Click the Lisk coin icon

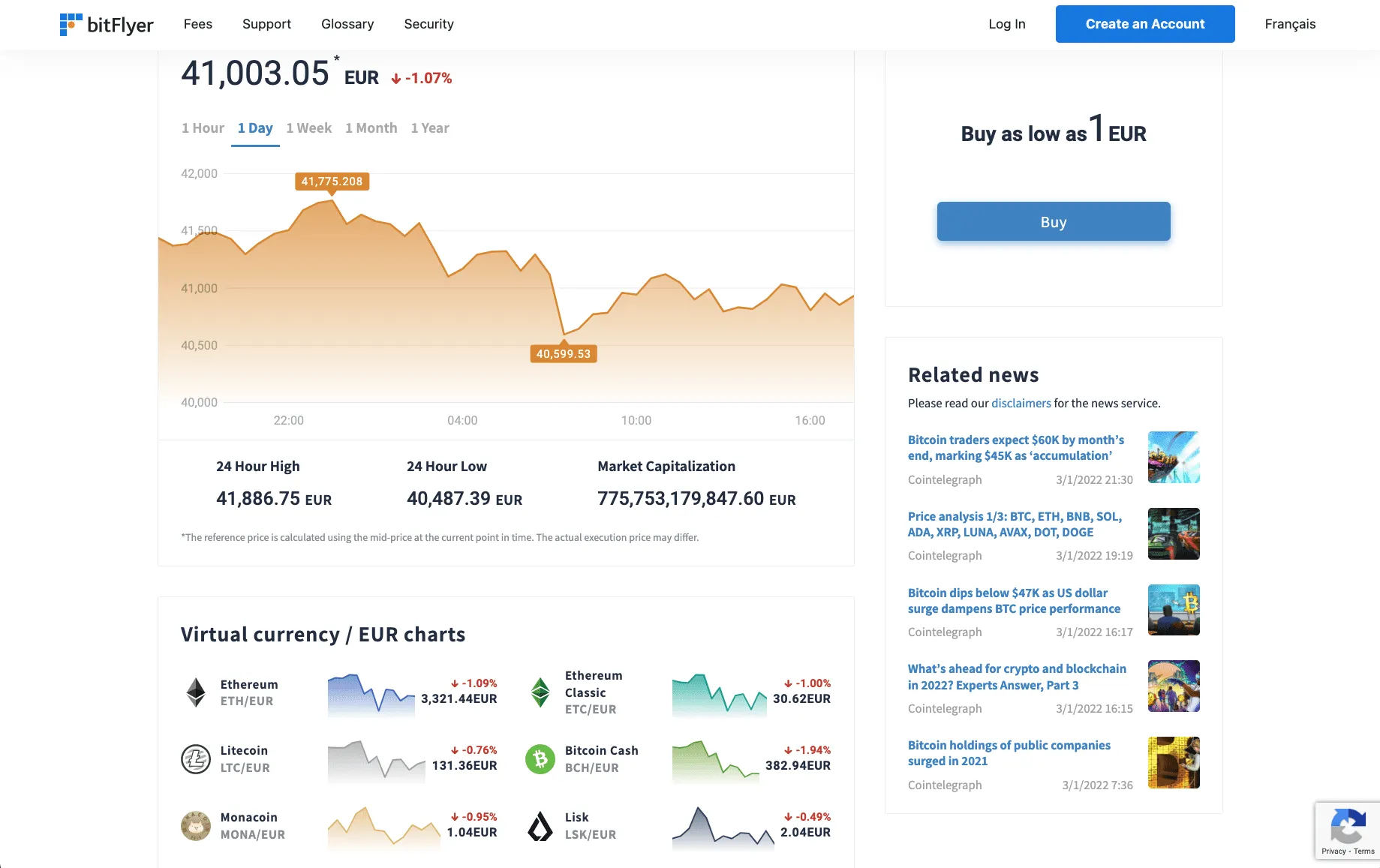[x=540, y=826]
